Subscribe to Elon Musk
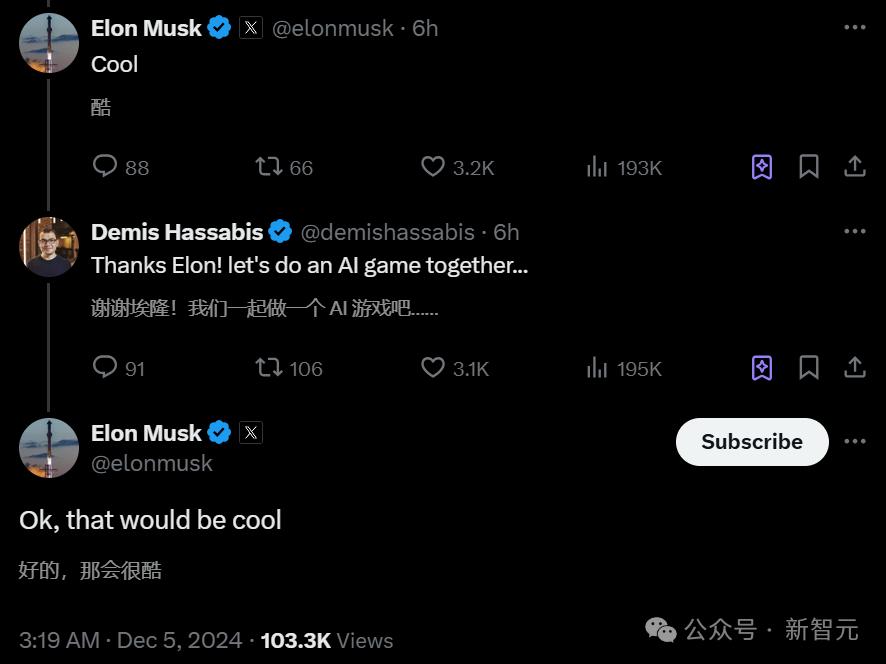The image size is (886, 664). pos(752,441)
